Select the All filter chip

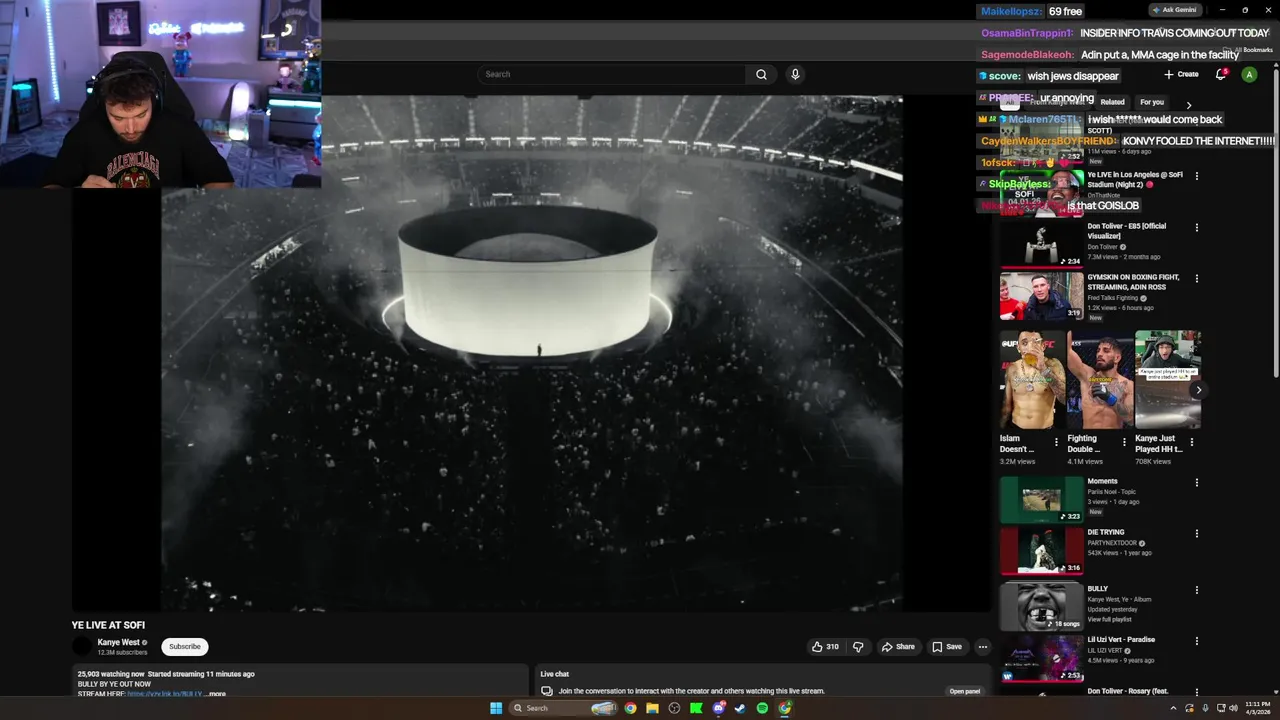pyautogui.click(x=1009, y=102)
